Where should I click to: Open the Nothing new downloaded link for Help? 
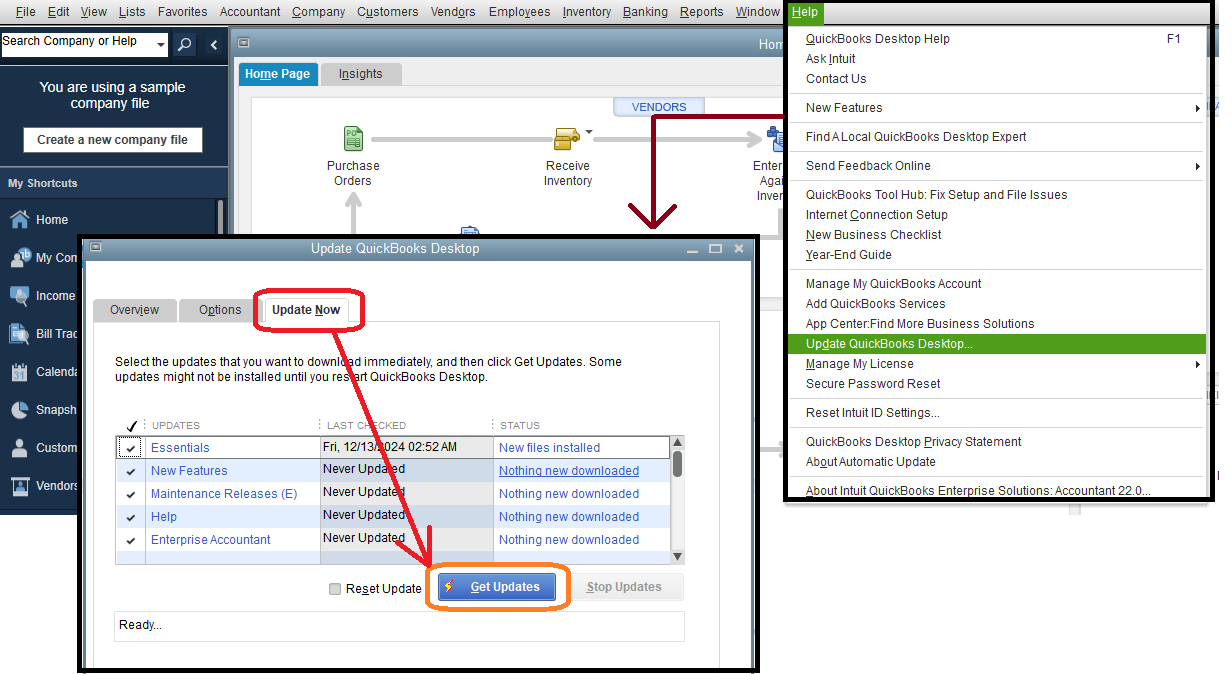coord(568,516)
